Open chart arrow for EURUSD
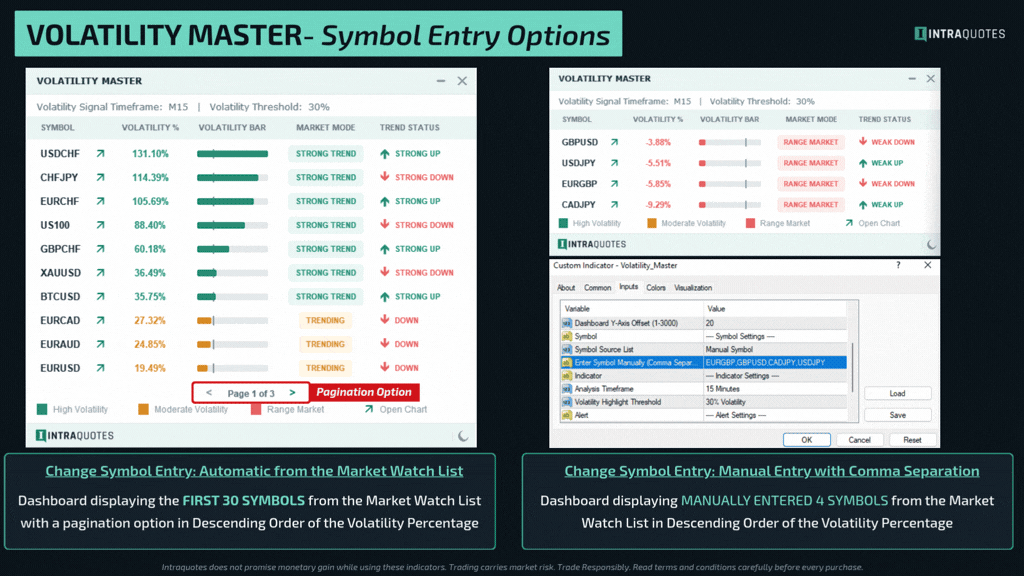 [100, 368]
